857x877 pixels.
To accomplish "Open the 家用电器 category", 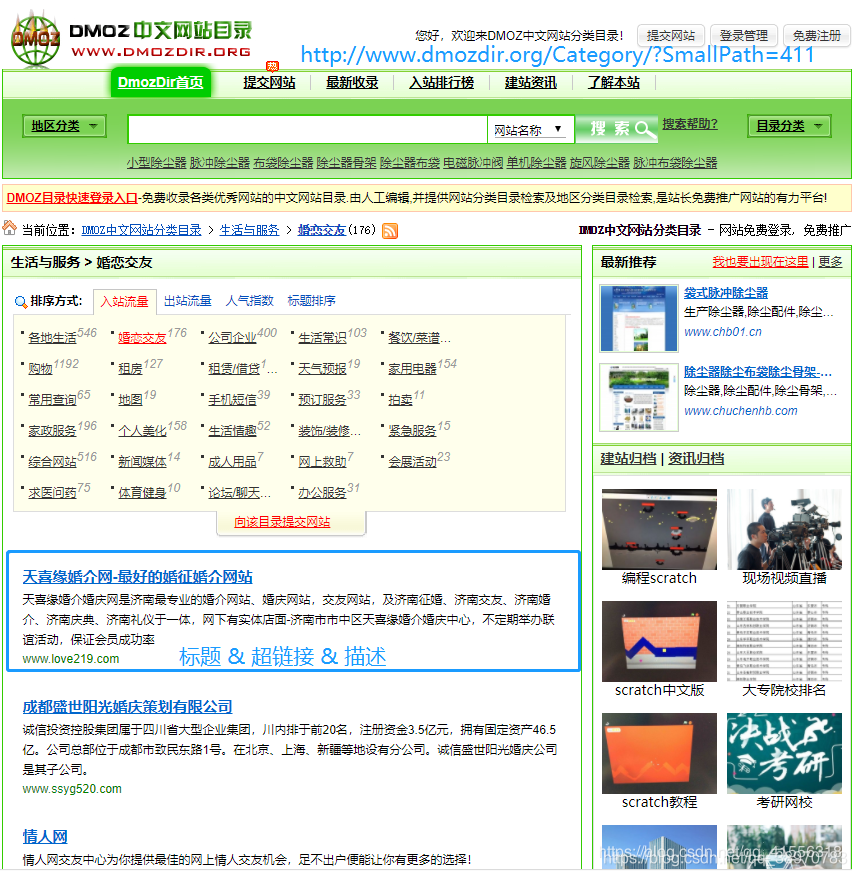I will 412,369.
